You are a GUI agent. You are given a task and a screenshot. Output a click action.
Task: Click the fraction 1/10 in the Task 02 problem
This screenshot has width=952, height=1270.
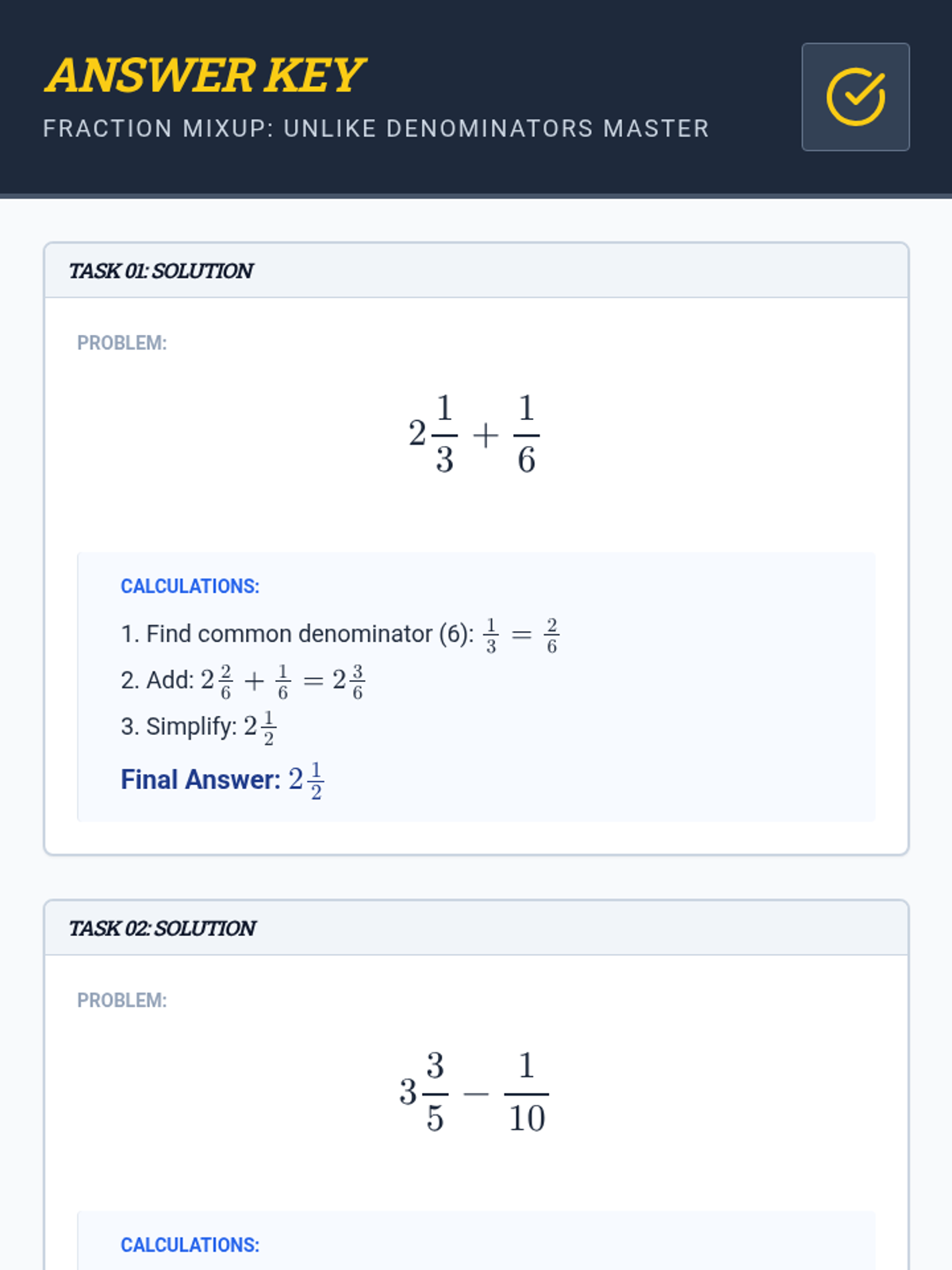coord(526,1092)
